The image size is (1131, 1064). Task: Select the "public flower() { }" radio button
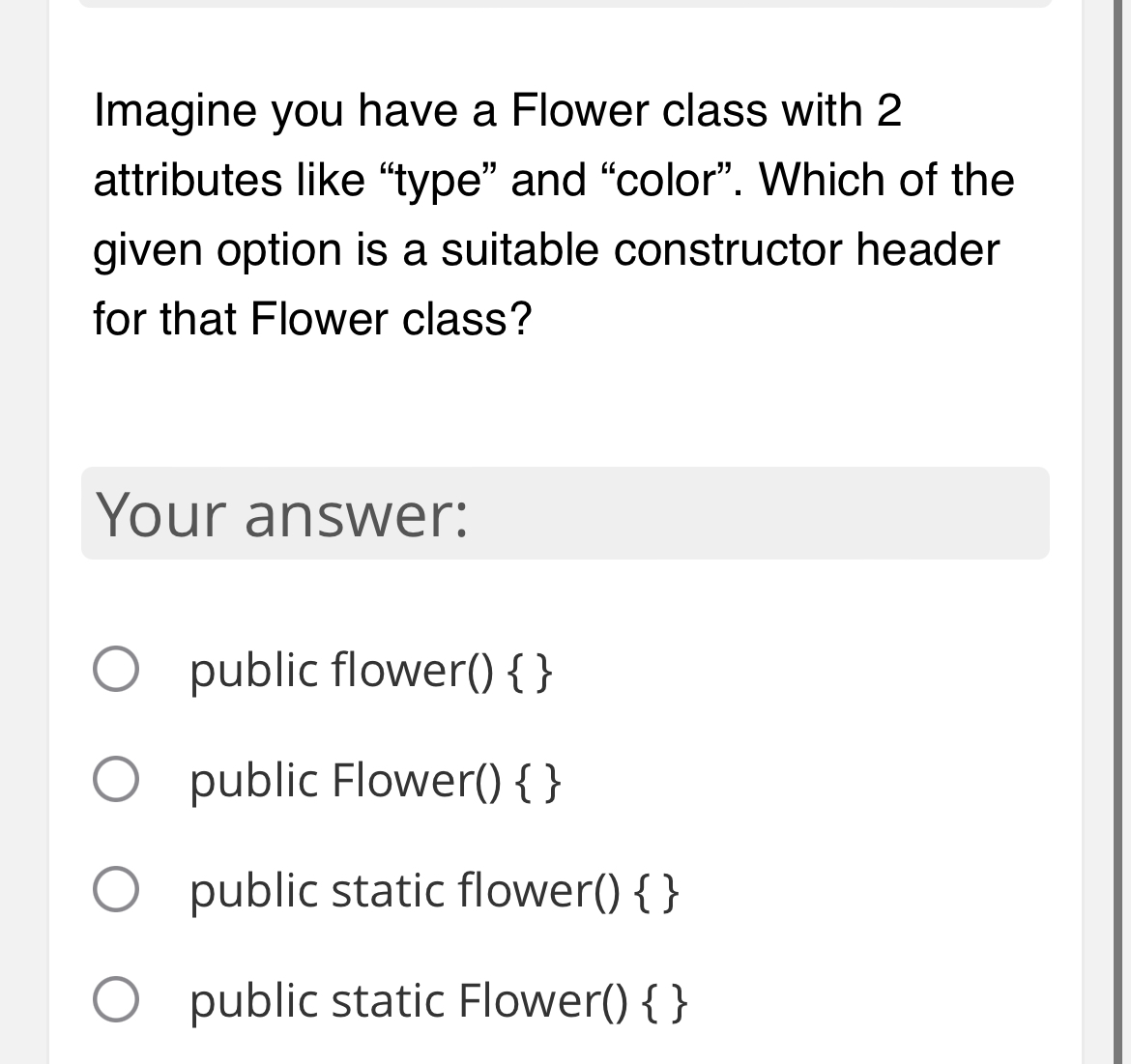118,670
